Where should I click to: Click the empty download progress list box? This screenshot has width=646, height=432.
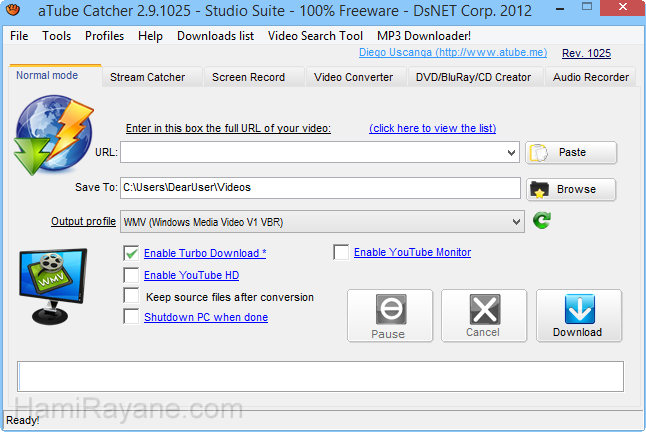click(x=320, y=376)
